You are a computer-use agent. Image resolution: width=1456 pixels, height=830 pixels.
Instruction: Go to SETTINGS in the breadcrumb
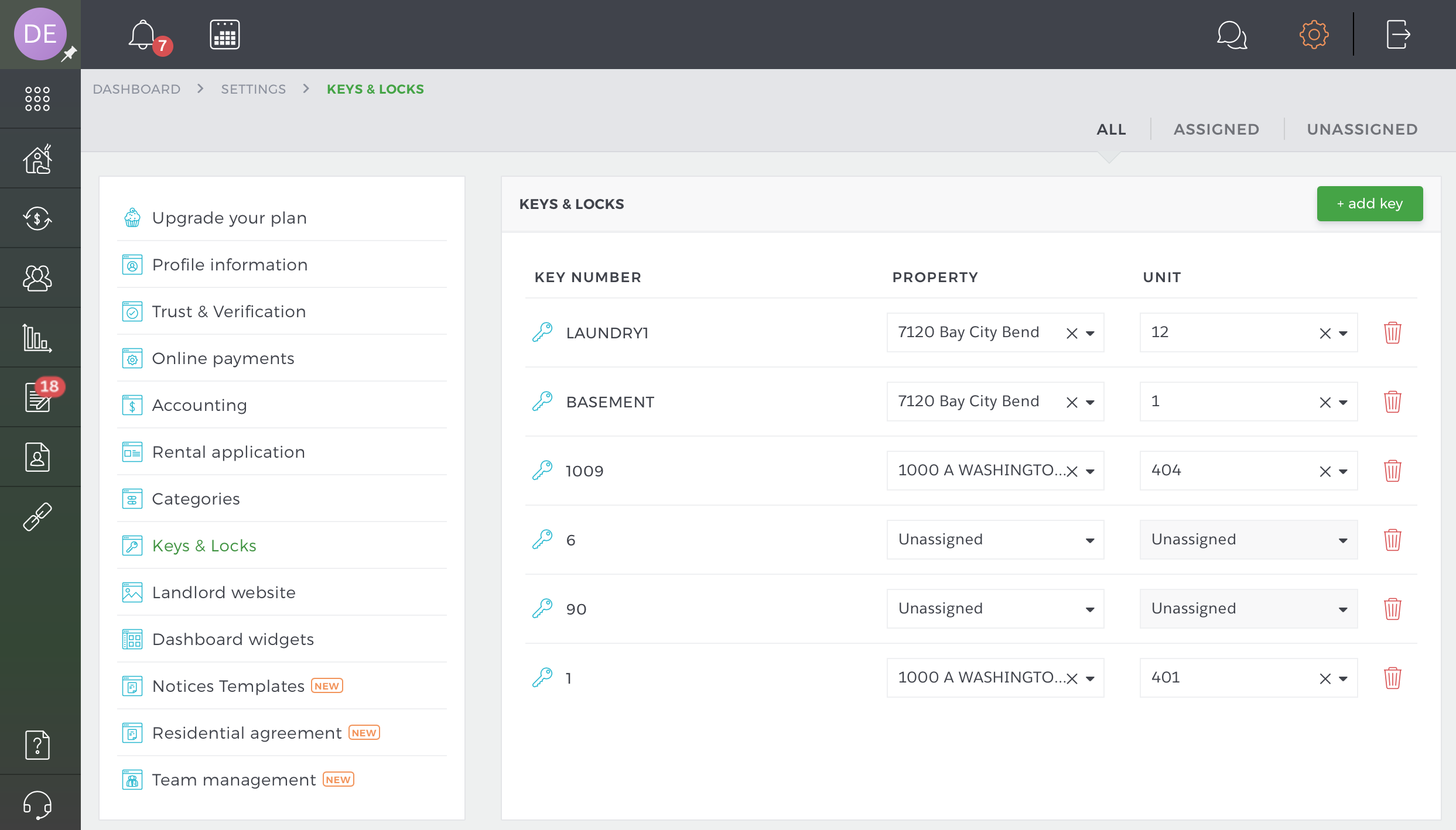[x=253, y=89]
